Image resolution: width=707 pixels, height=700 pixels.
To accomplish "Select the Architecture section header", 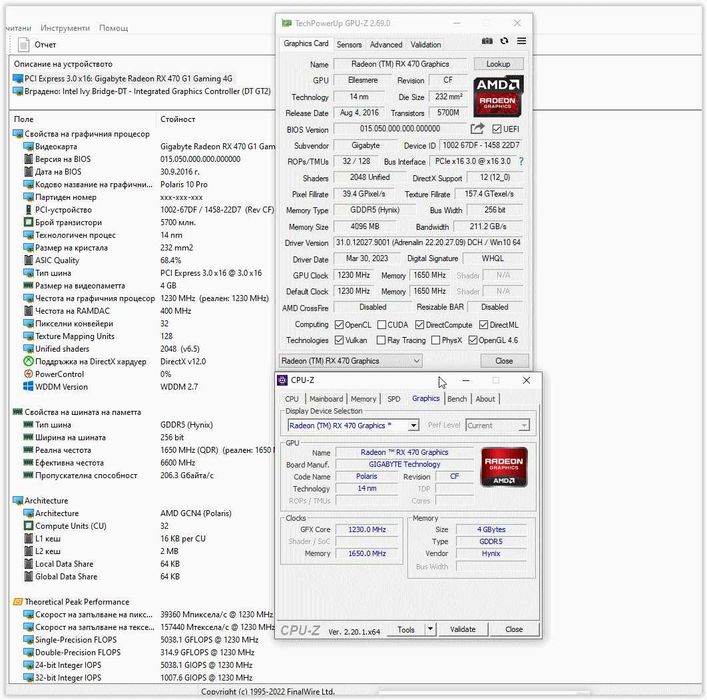I will pyautogui.click(x=41, y=501).
